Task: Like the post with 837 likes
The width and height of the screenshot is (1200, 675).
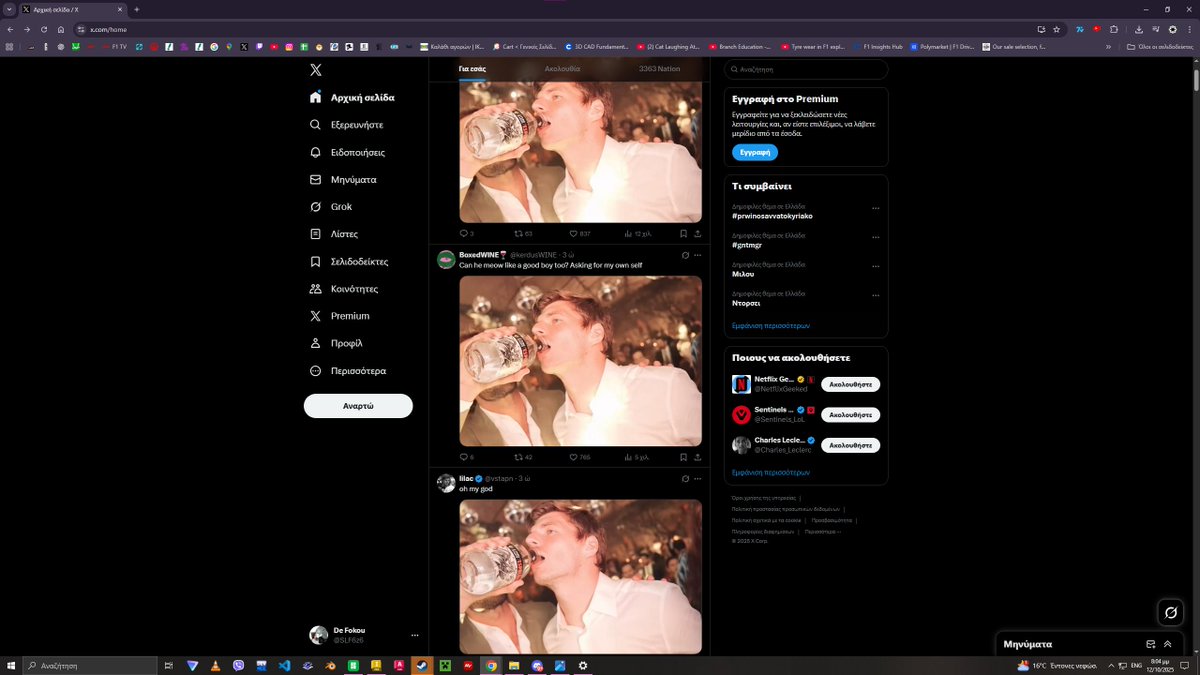Action: pos(579,233)
